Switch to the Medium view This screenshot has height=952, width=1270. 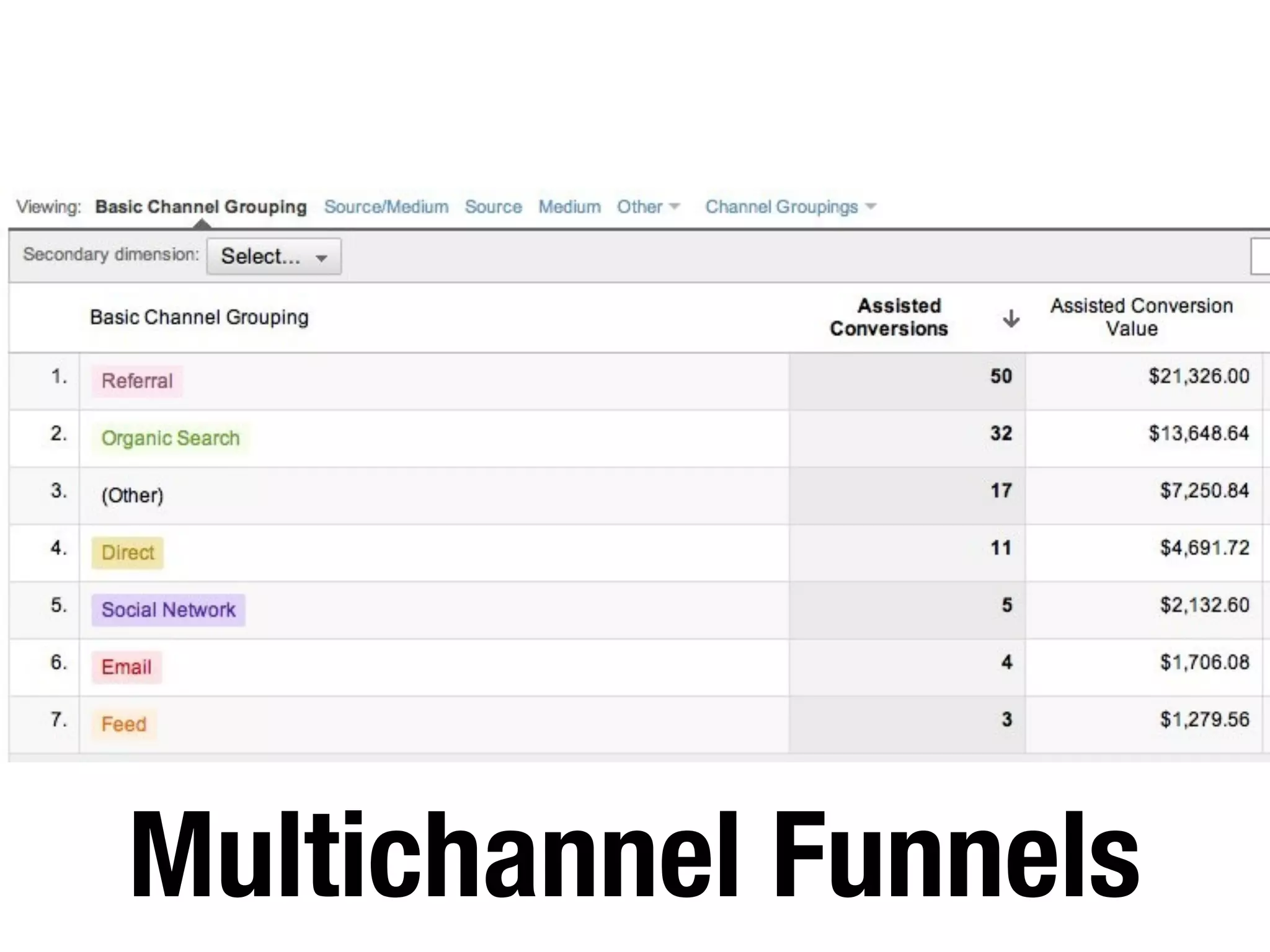pos(569,207)
